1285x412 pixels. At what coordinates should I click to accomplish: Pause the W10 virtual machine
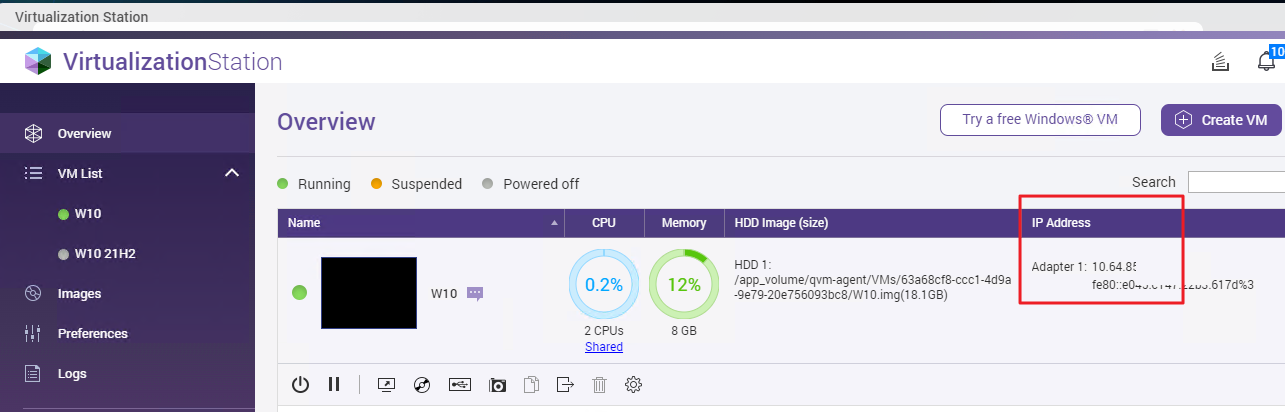tap(334, 384)
